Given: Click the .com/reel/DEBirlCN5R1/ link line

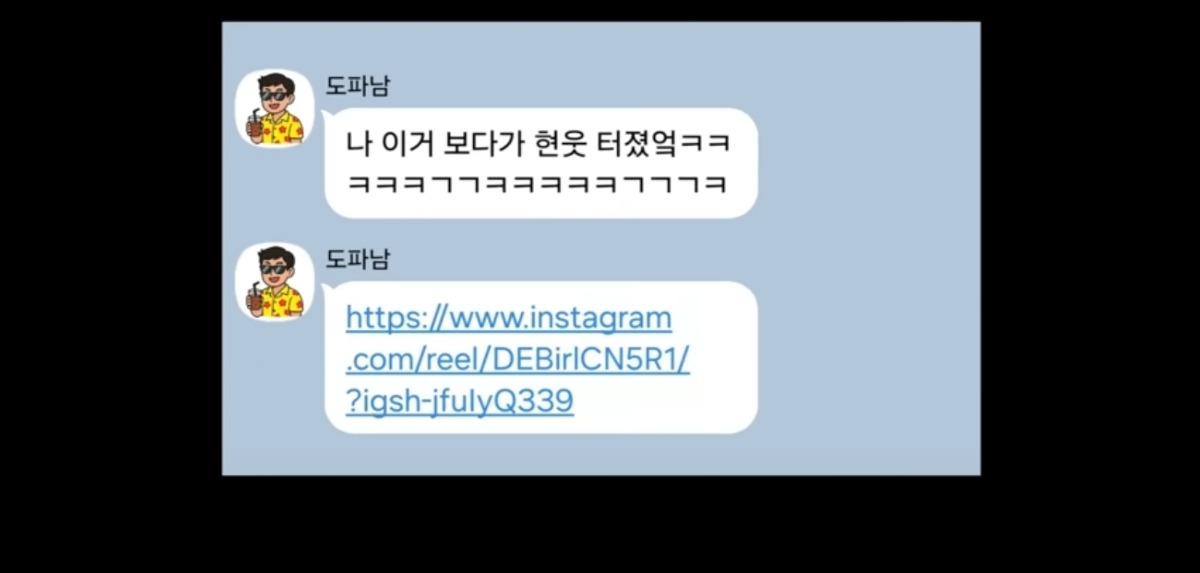Looking at the screenshot, I should [x=518, y=360].
